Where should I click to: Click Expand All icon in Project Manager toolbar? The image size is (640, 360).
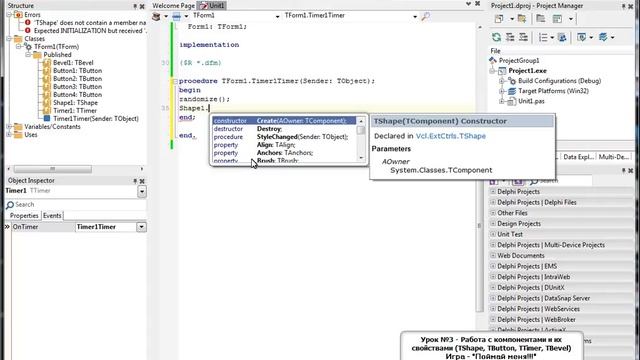(510, 37)
